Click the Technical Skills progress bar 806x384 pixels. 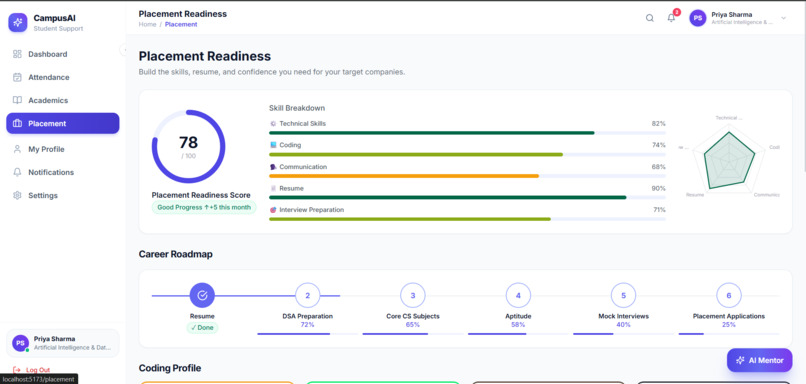coord(467,133)
